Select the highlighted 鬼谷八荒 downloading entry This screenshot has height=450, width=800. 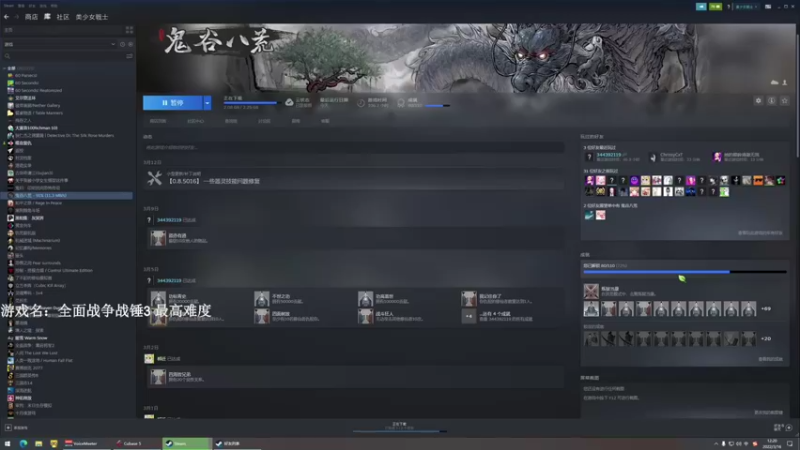pos(67,195)
